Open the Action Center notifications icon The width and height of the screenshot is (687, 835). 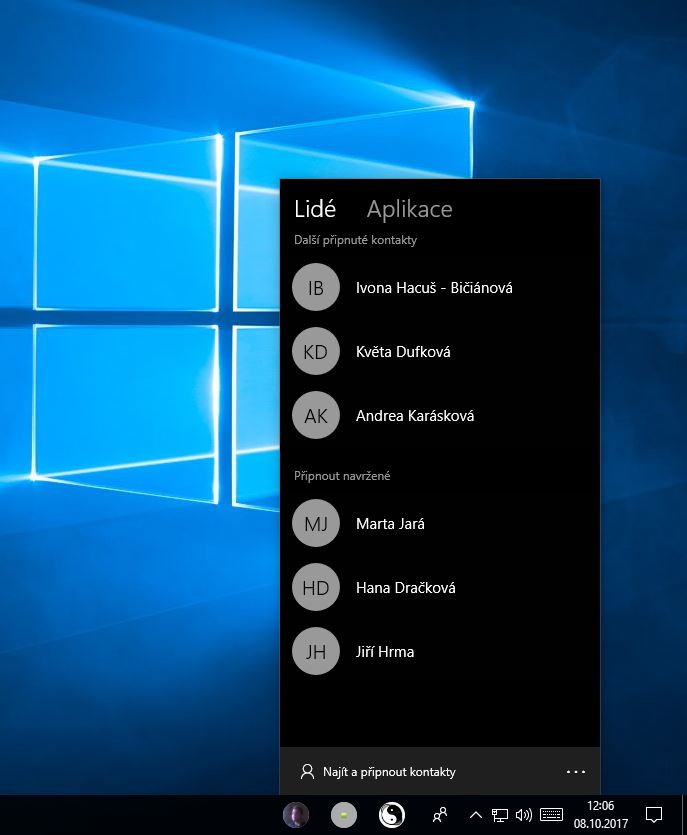[653, 815]
